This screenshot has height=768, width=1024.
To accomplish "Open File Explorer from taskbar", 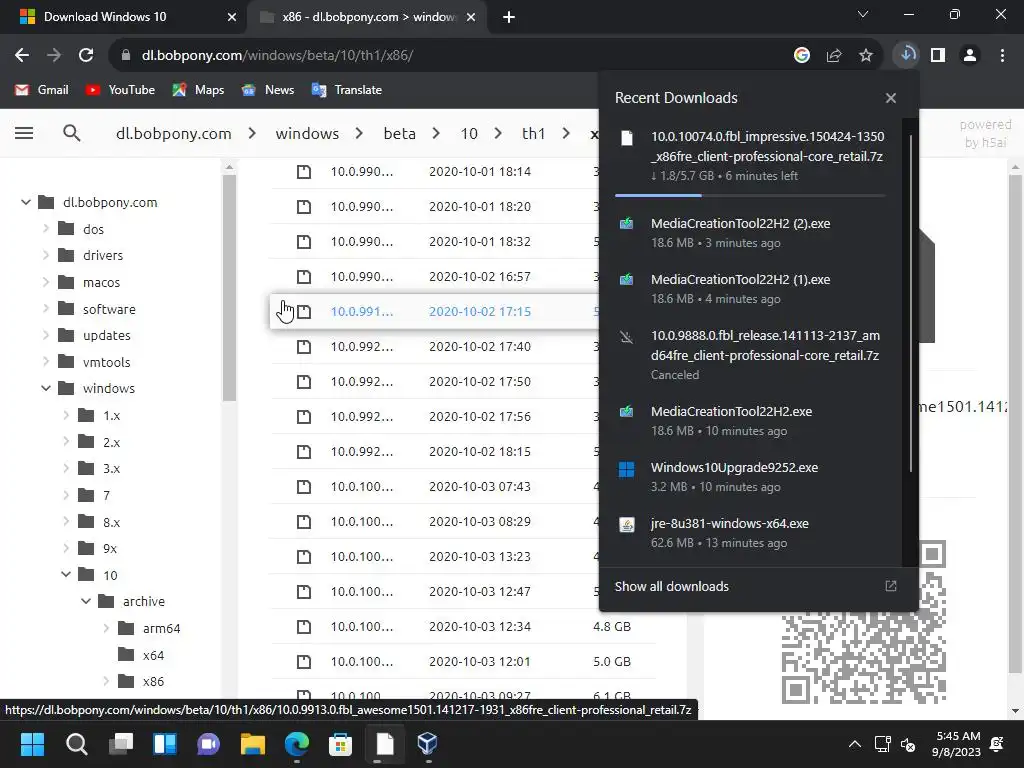I will pyautogui.click(x=253, y=744).
